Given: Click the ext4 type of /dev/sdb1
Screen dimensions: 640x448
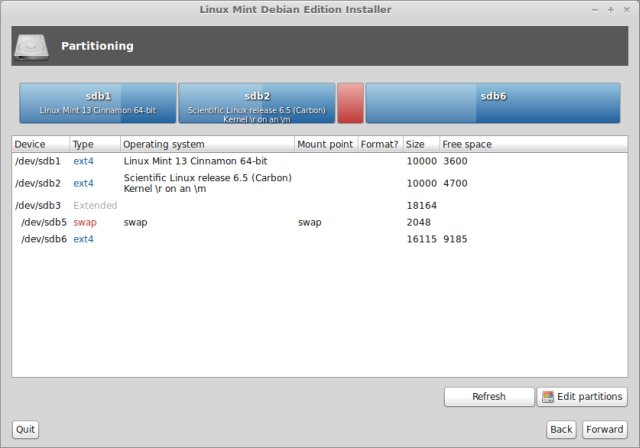Looking at the screenshot, I should (83, 161).
